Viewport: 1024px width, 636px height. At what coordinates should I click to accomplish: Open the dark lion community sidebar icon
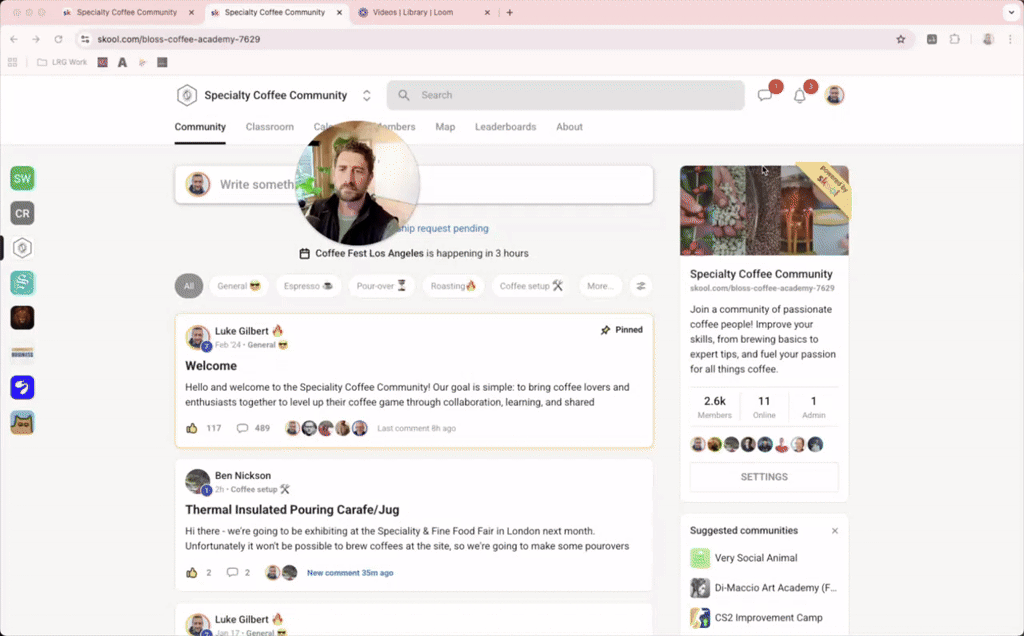click(22, 318)
